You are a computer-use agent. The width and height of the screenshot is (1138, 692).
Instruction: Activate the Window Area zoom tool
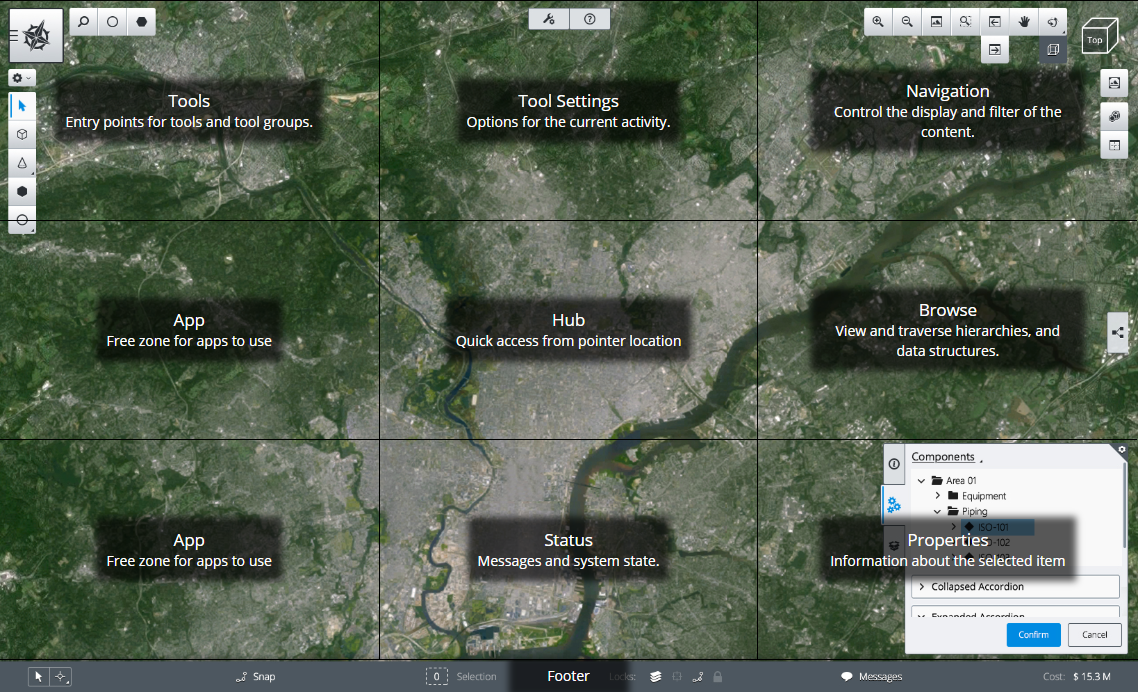click(965, 22)
